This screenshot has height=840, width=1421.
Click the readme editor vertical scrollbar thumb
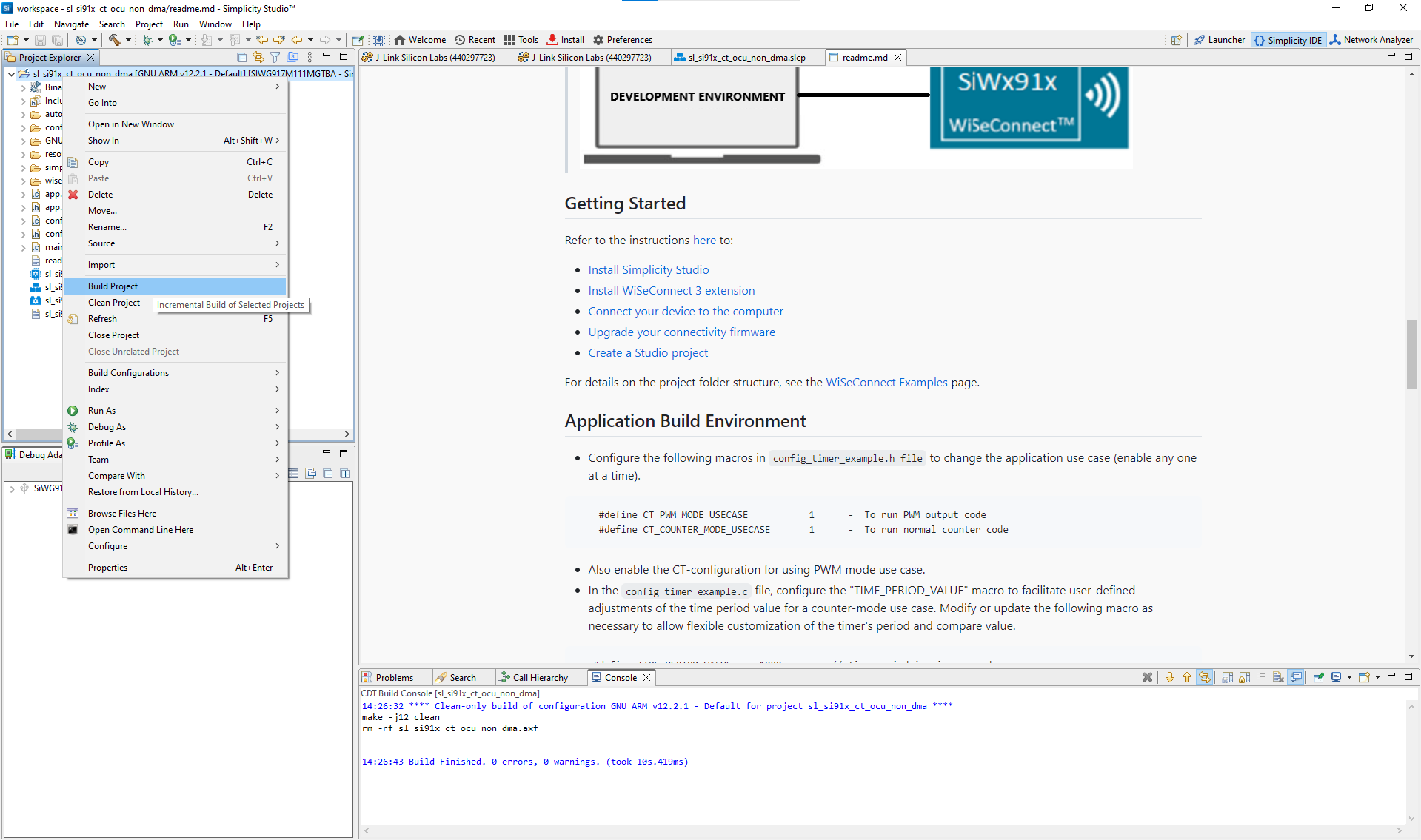pos(1411,354)
